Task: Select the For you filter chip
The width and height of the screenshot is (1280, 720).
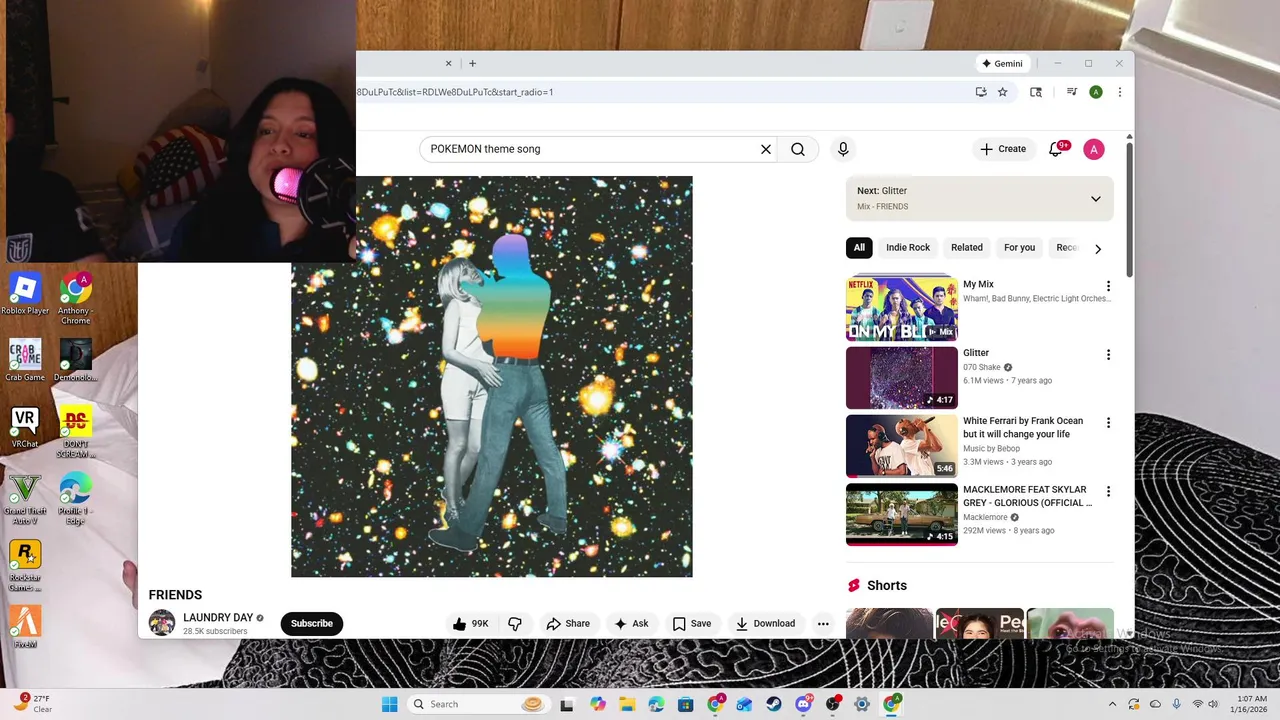Action: (x=1019, y=248)
